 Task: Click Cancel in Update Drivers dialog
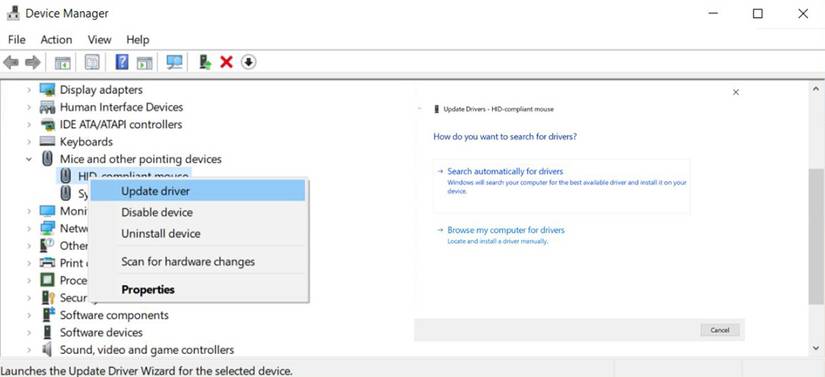click(x=720, y=330)
